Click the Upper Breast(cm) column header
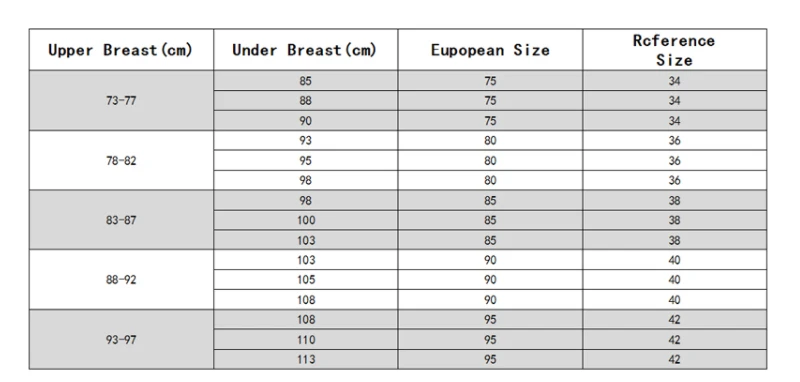The width and height of the screenshot is (800, 382). [x=121, y=49]
